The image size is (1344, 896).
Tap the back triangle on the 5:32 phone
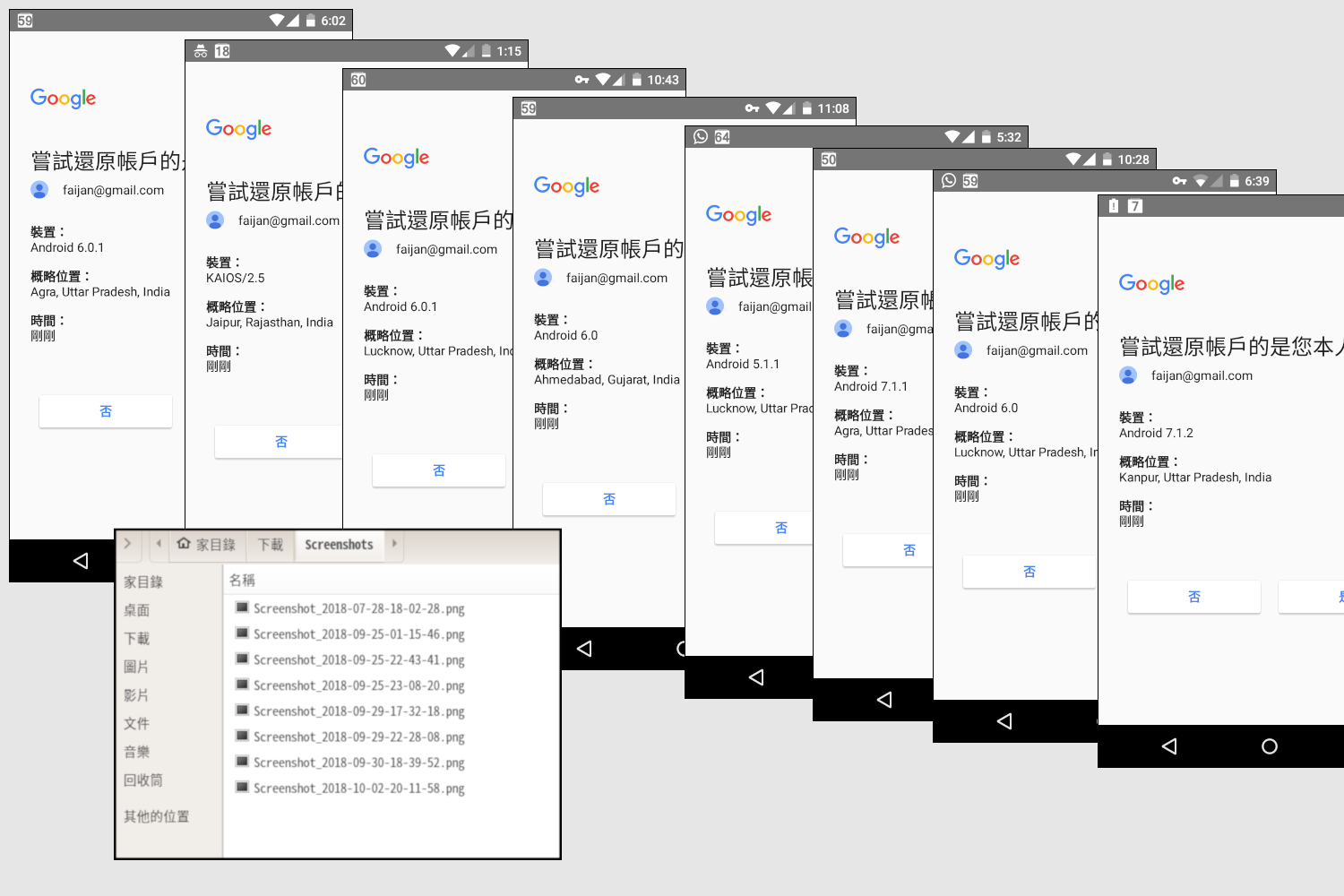tap(756, 677)
